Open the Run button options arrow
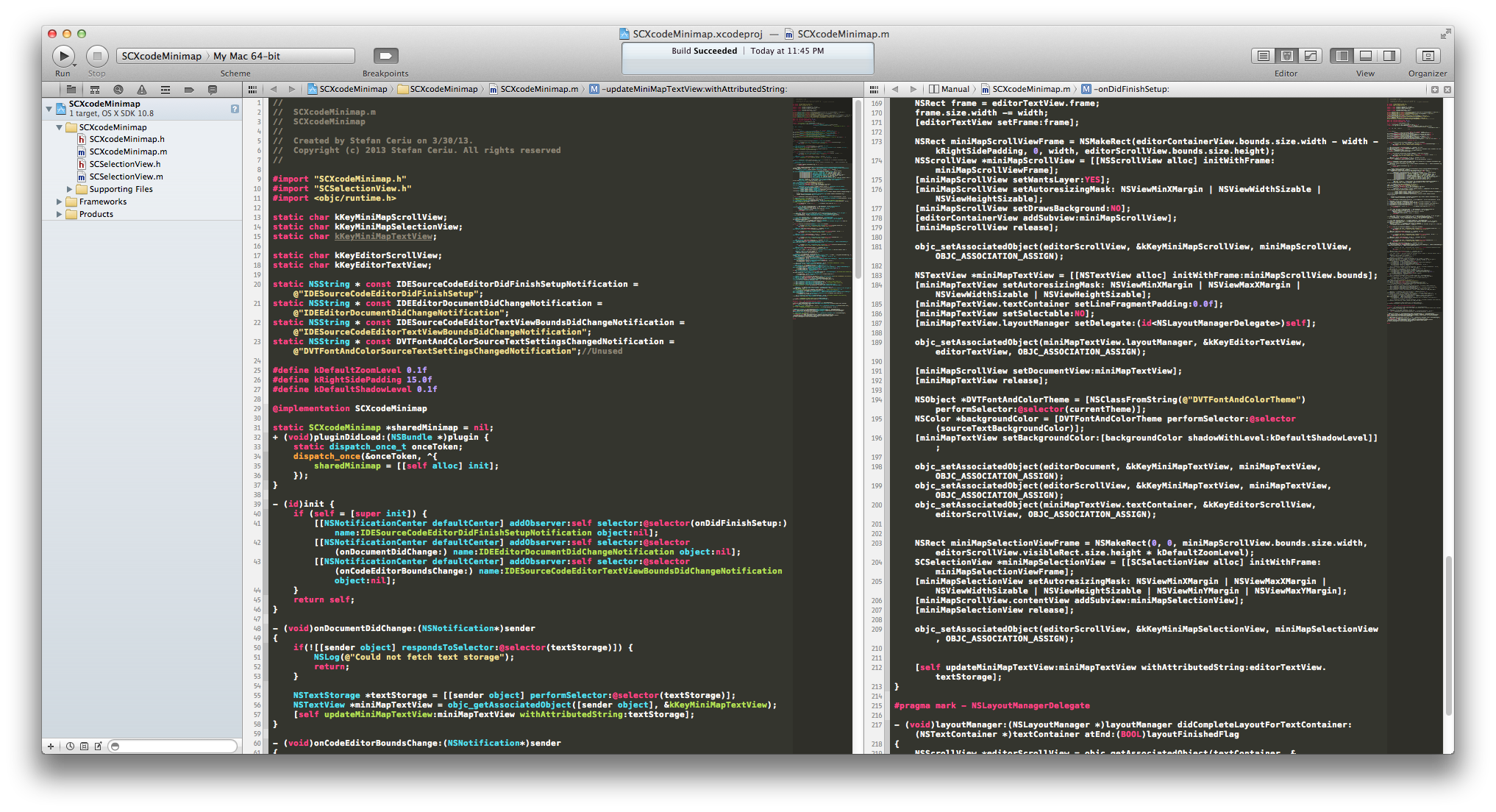The width and height of the screenshot is (1496, 812). pos(74,65)
